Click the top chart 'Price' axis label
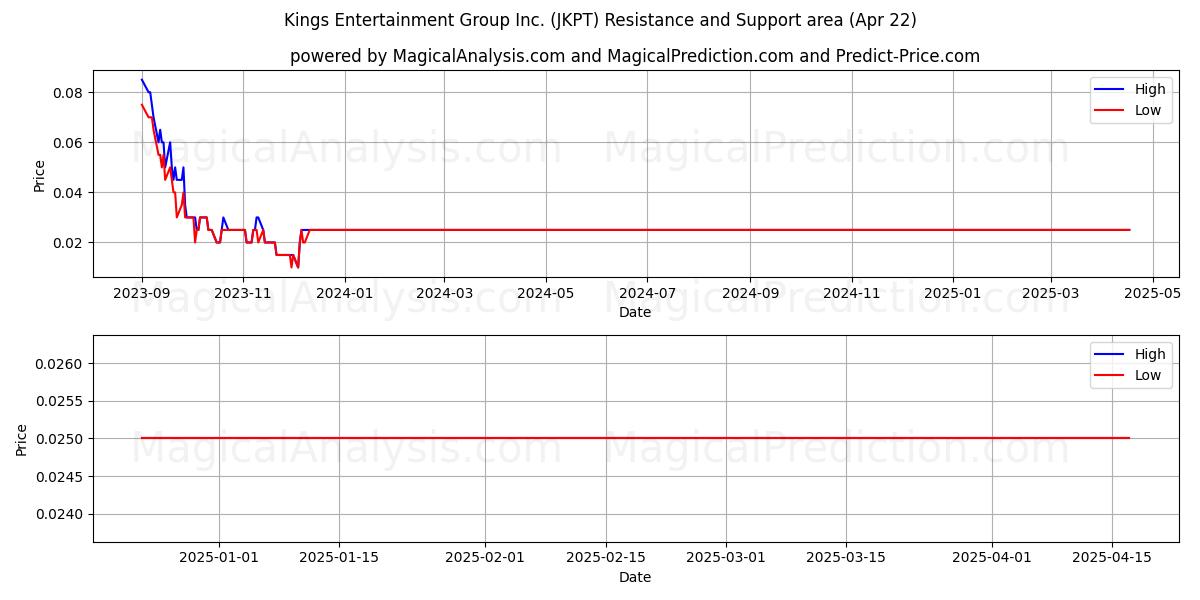Image resolution: width=1200 pixels, height=600 pixels. pyautogui.click(x=40, y=175)
